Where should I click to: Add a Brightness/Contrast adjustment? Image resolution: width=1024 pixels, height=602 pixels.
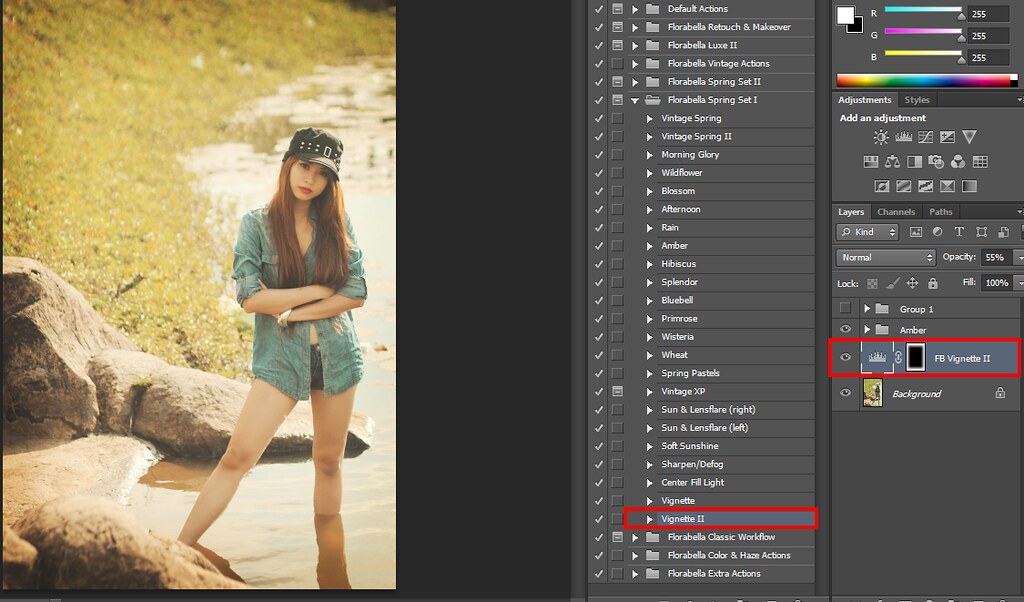pos(881,137)
